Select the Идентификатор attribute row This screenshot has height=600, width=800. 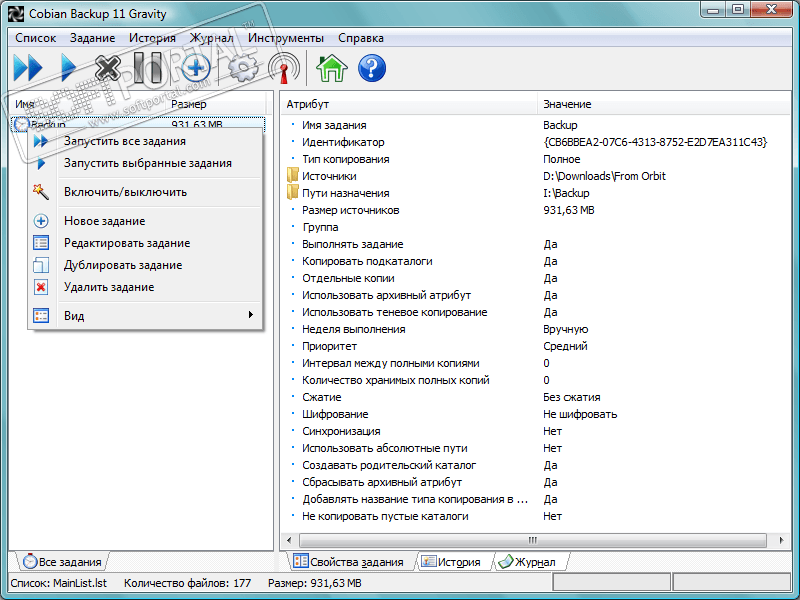tap(535, 142)
